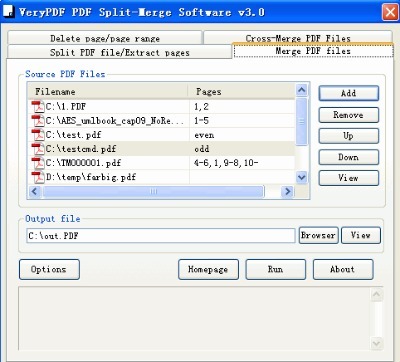Click pages value "1,2"

click(x=201, y=107)
